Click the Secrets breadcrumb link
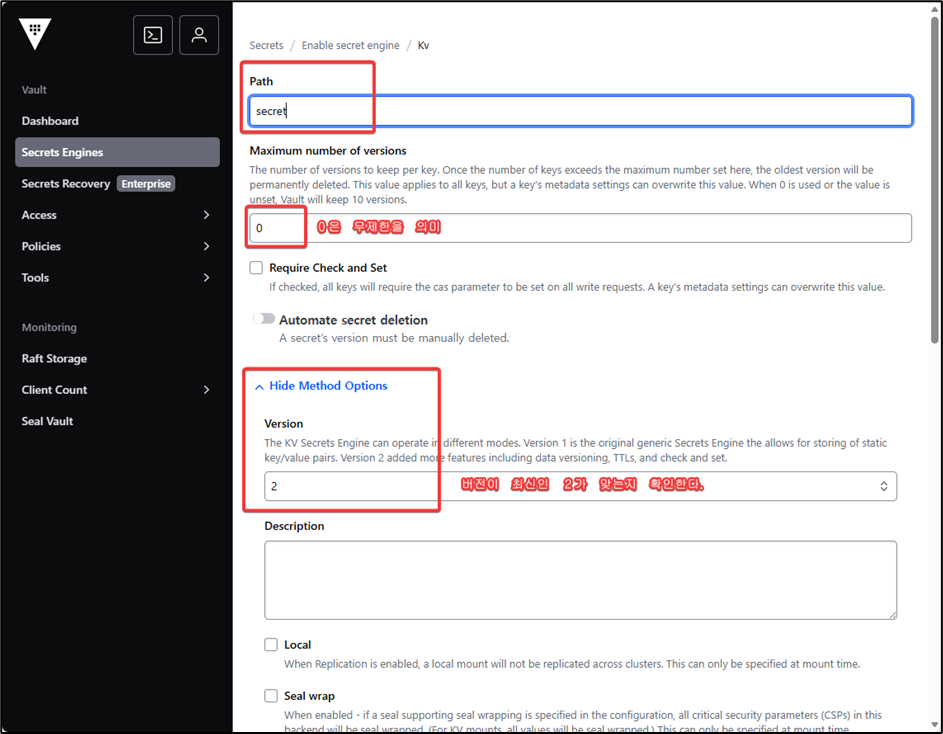This screenshot has height=734, width=943. tap(266, 45)
